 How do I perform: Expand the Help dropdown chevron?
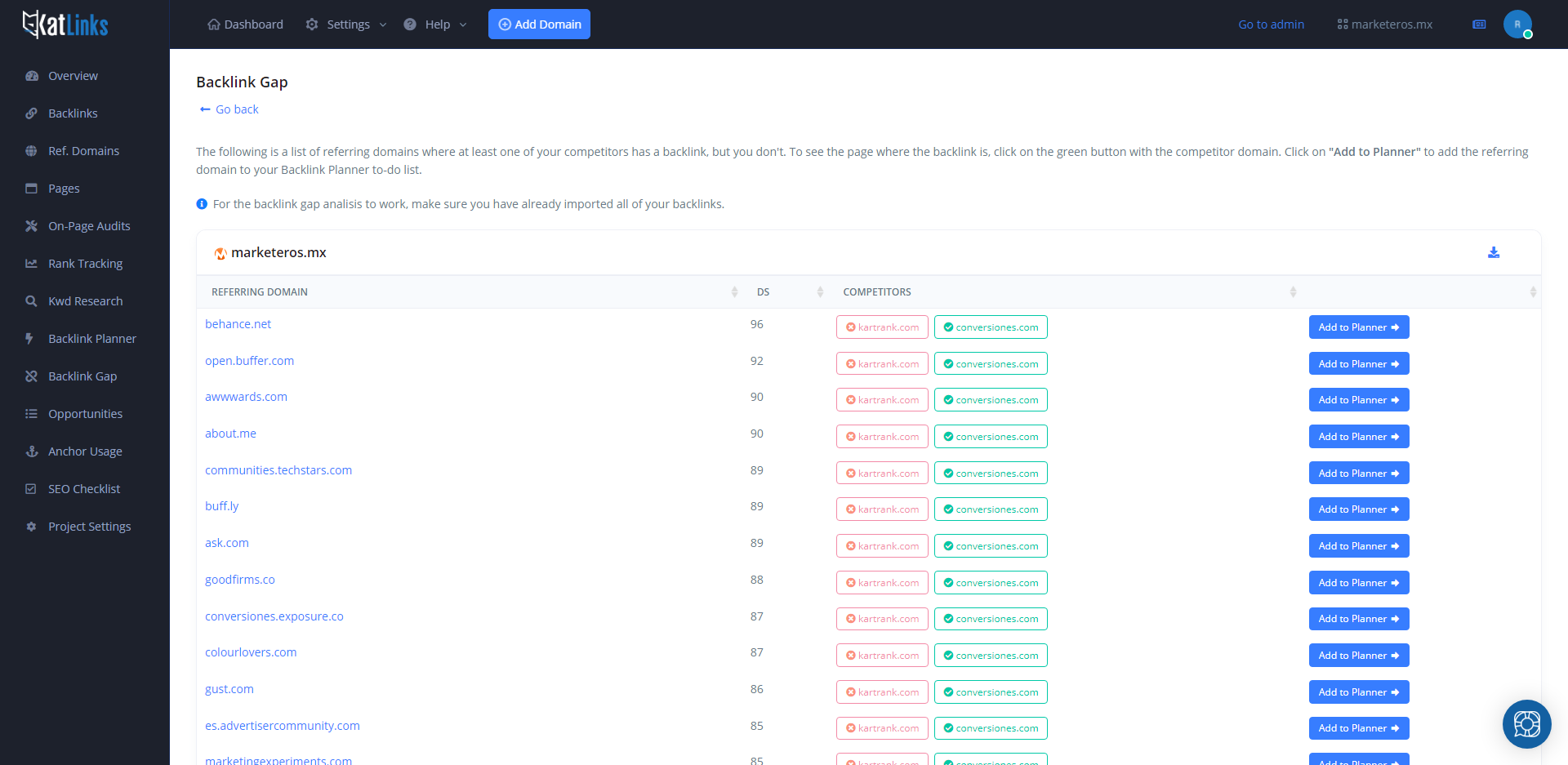coord(463,25)
